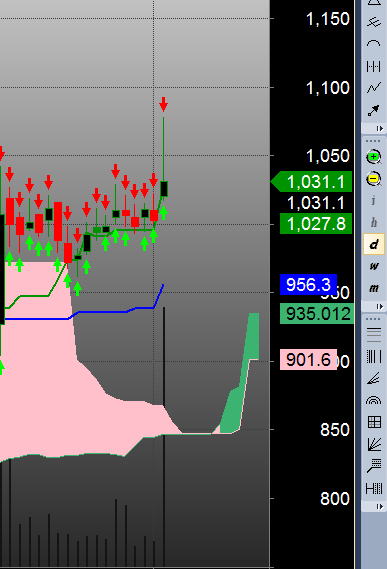Switch chart to weekly 'w' timeframe
Viewport: 387px width, 569px height.
(374, 266)
